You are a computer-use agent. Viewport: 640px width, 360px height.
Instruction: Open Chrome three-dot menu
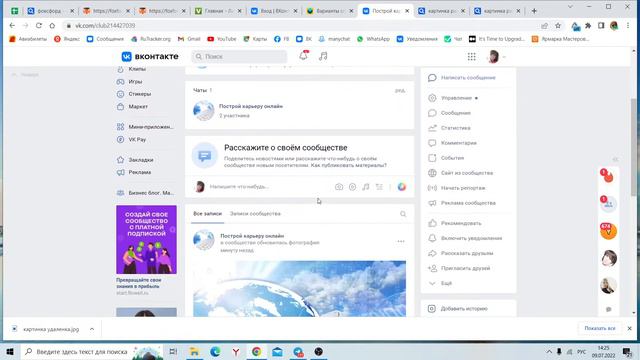[x=628, y=26]
